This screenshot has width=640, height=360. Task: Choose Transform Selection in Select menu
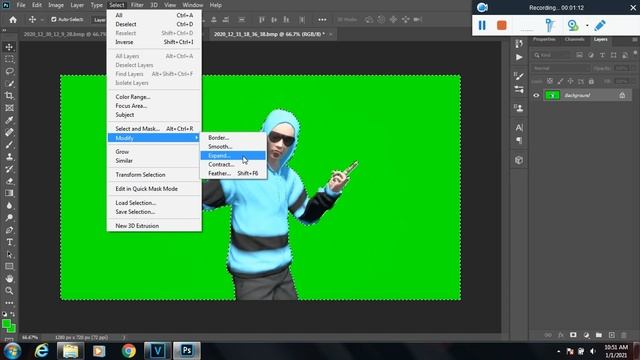click(x=154, y=175)
